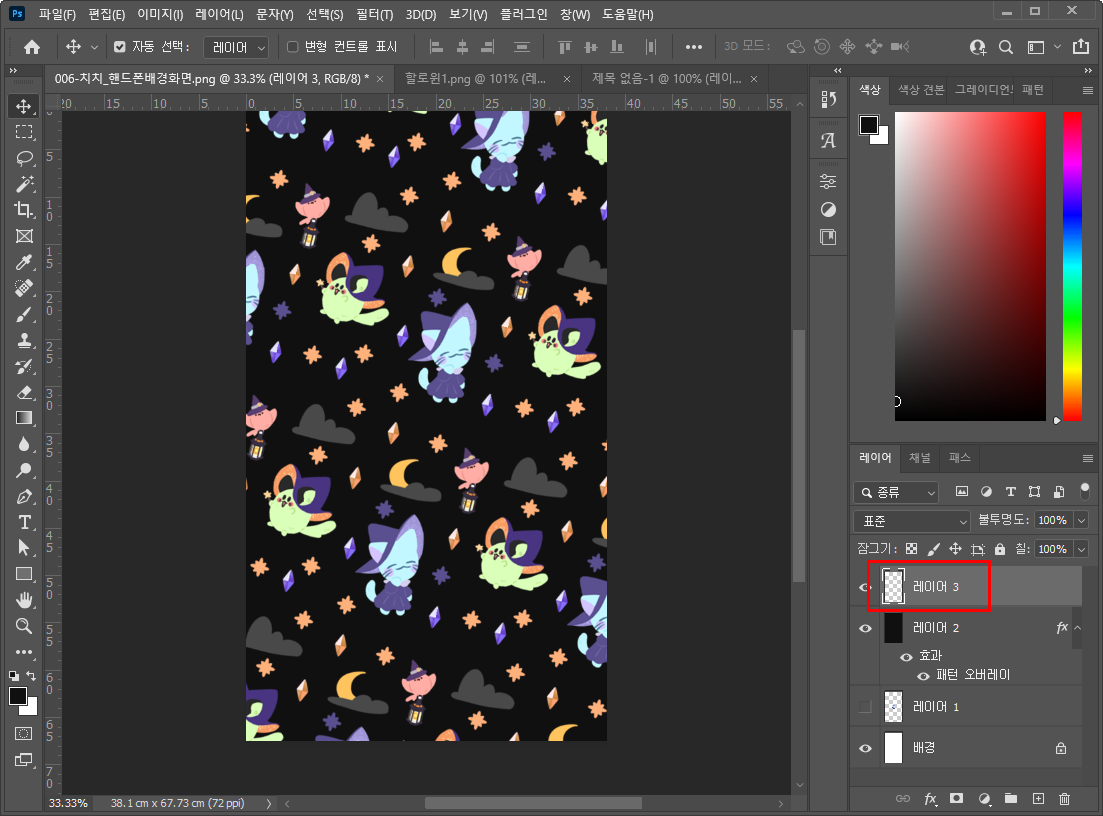Image resolution: width=1103 pixels, height=816 pixels.
Task: Select the Clone Stamp tool
Action: point(24,340)
